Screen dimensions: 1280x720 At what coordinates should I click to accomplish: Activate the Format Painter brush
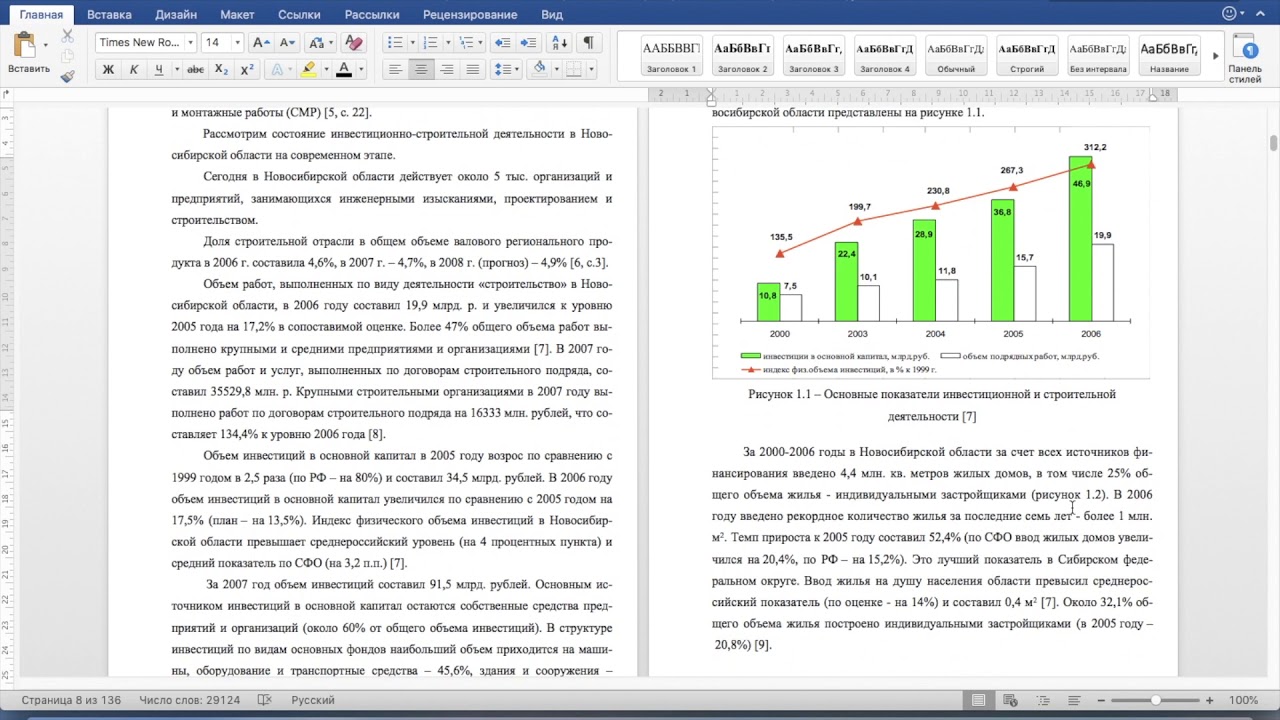(x=67, y=76)
